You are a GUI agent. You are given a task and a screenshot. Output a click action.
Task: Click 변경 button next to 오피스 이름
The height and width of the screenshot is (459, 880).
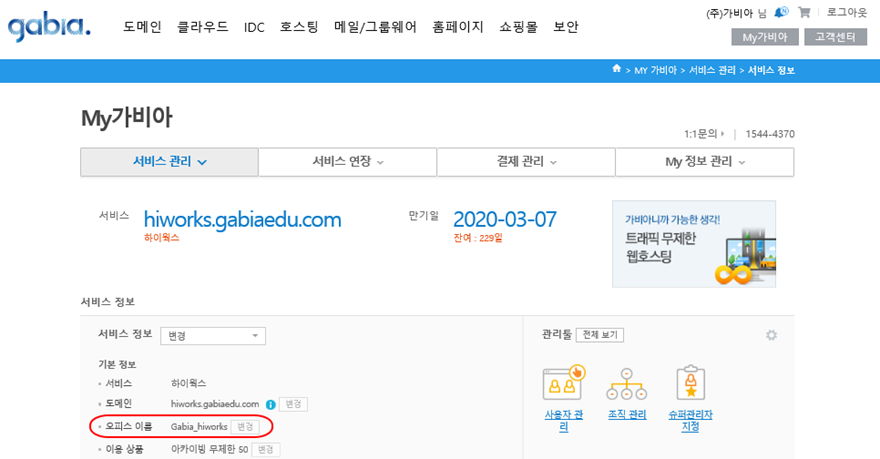pyautogui.click(x=245, y=427)
